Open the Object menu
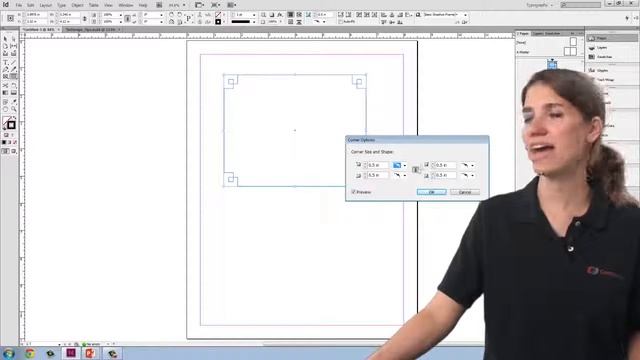The width and height of the screenshot is (640, 360). (78, 5)
